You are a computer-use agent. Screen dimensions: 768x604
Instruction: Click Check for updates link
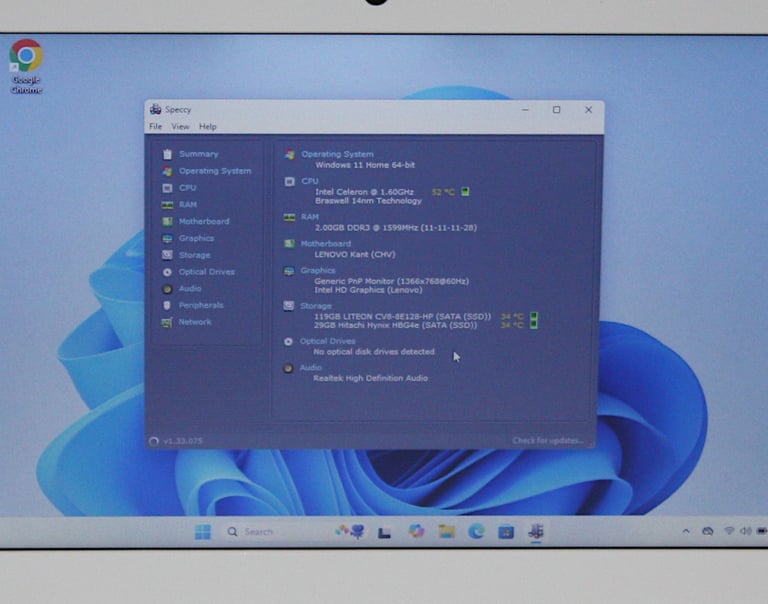548,440
